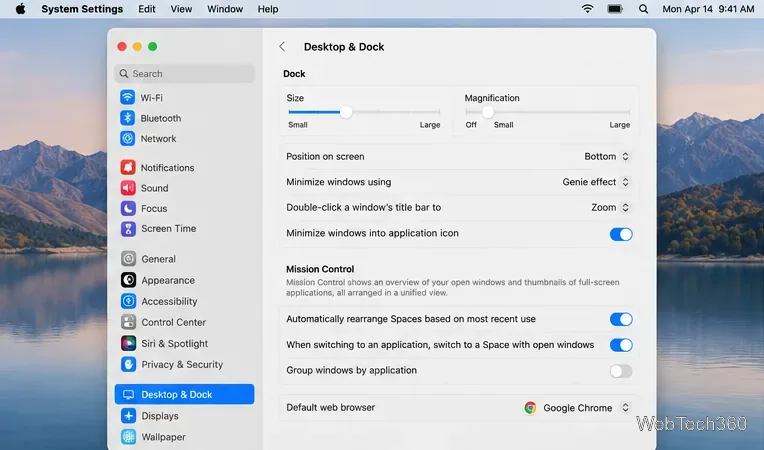
Task: Click the General gear icon
Action: 129,259
